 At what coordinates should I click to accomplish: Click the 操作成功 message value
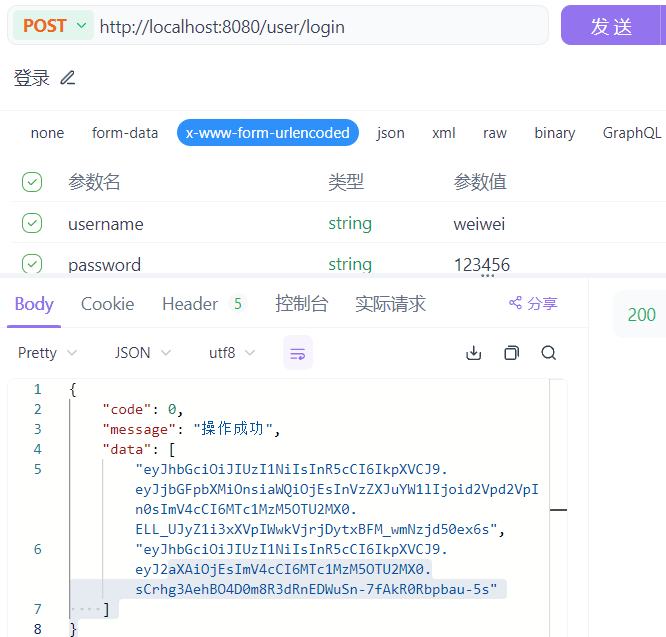tap(232, 429)
